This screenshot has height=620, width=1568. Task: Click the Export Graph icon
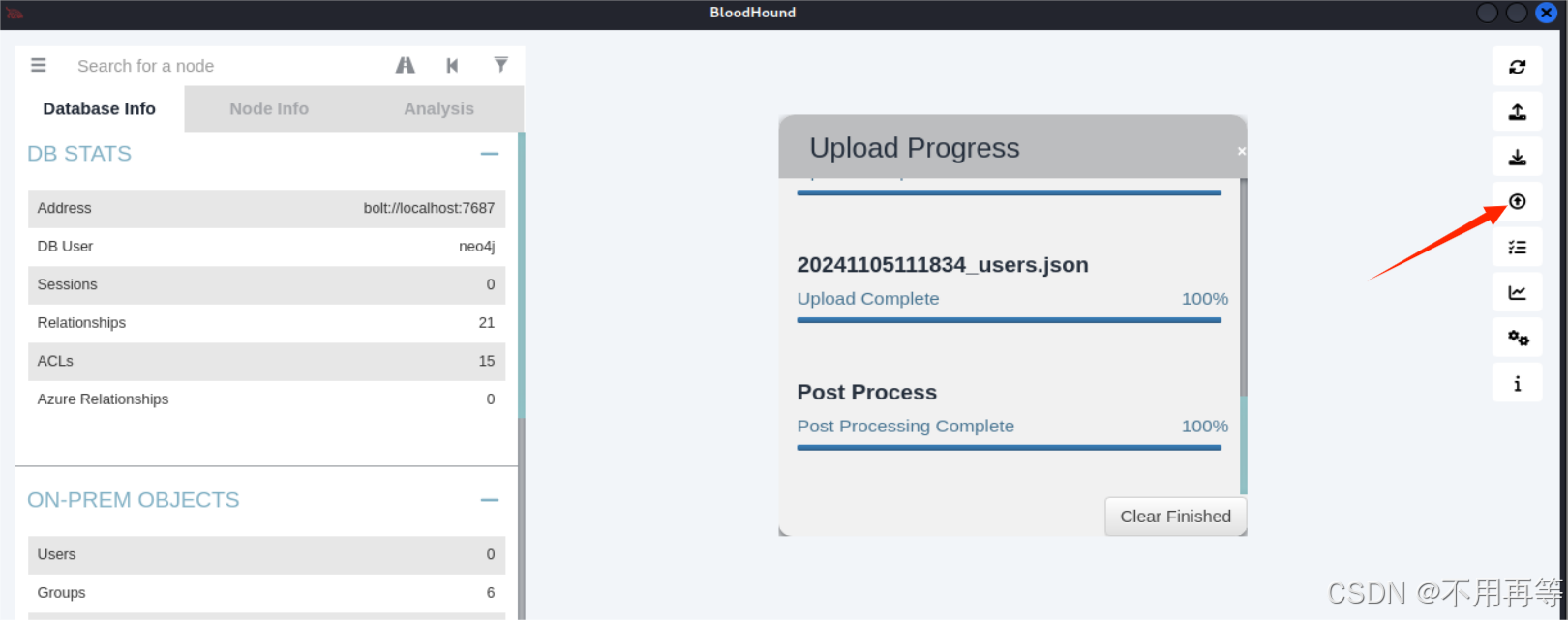pos(1517,112)
